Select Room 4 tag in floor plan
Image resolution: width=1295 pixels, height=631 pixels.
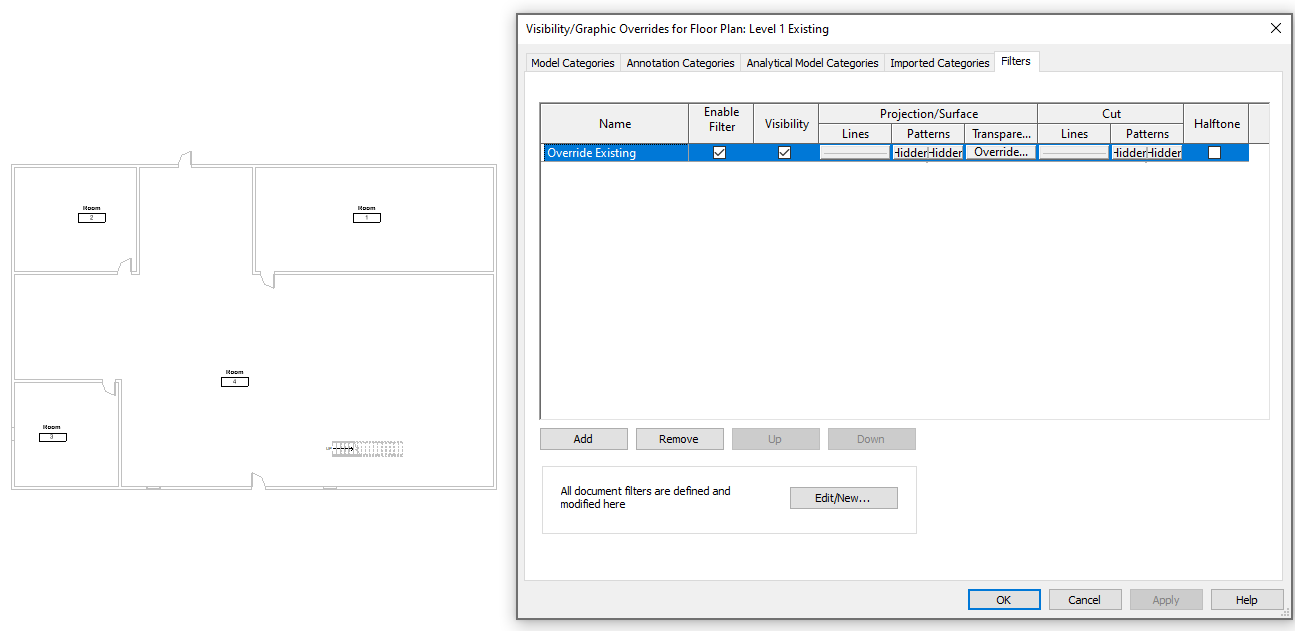click(235, 378)
